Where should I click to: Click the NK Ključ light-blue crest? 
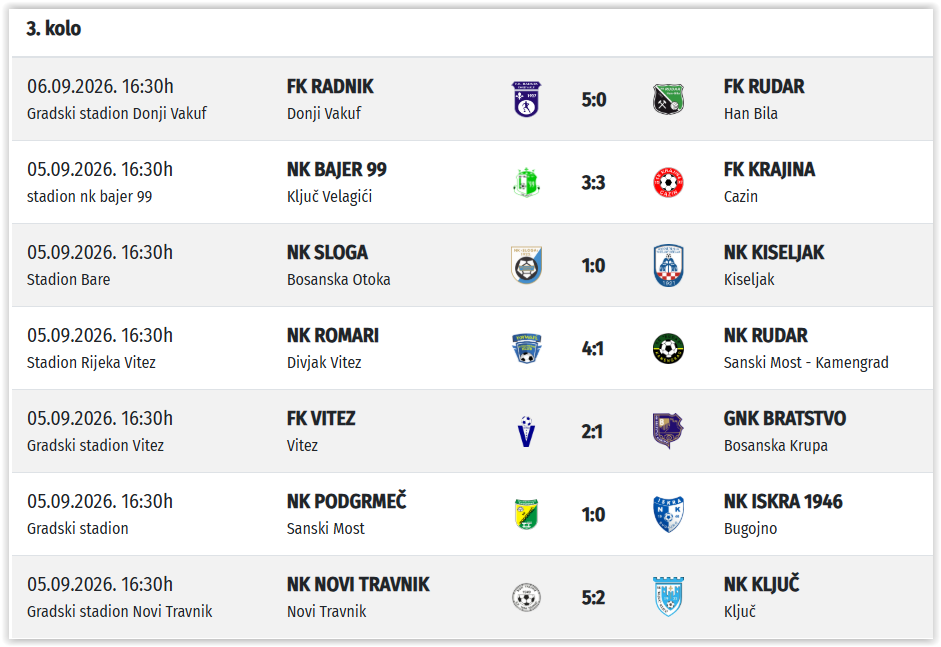click(x=668, y=597)
